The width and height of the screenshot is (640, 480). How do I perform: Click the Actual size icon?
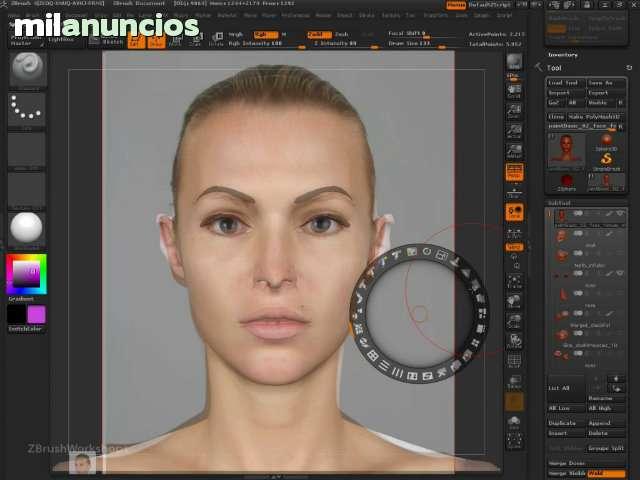click(x=514, y=131)
